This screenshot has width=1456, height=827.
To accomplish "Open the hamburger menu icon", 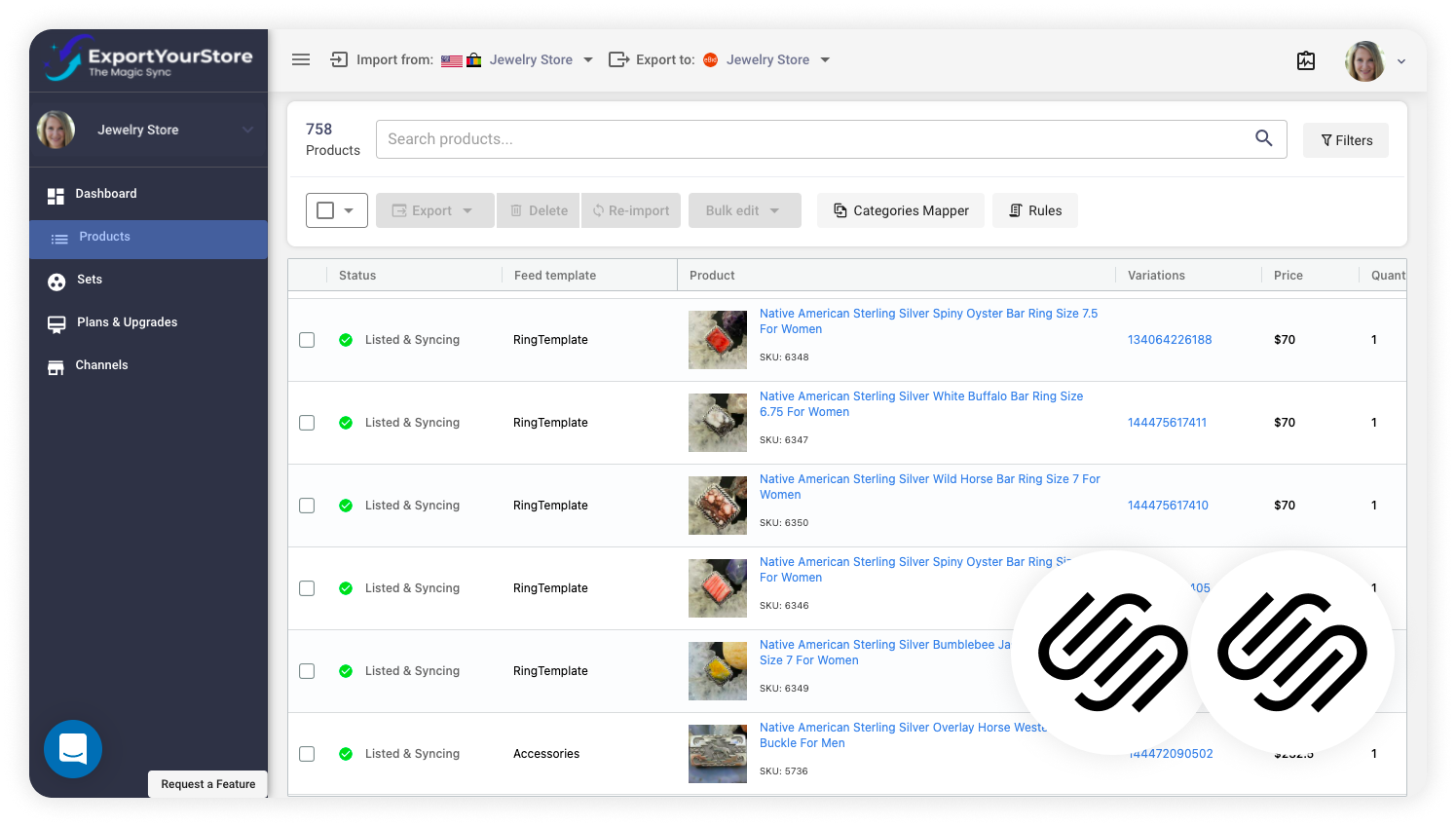I will pyautogui.click(x=301, y=59).
